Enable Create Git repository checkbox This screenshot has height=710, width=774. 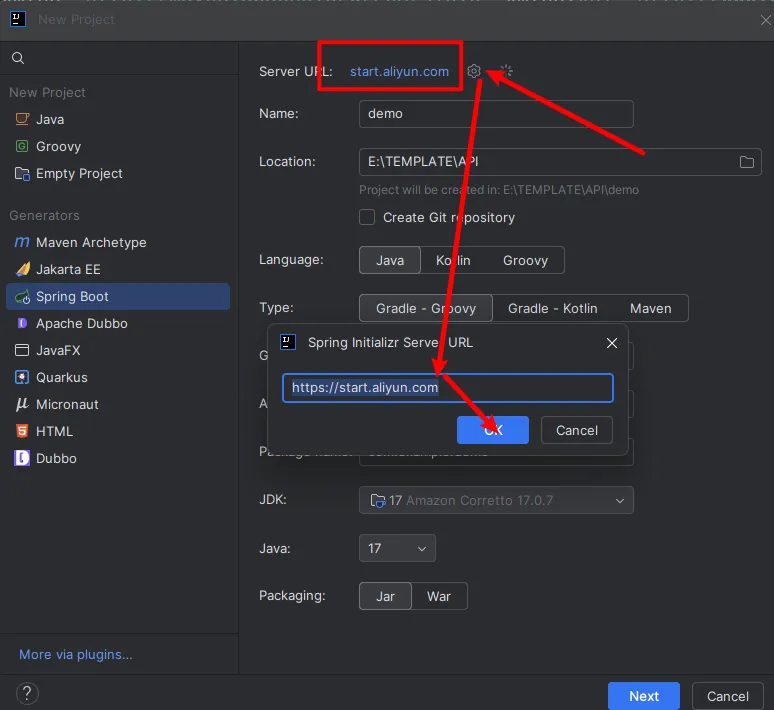point(367,217)
